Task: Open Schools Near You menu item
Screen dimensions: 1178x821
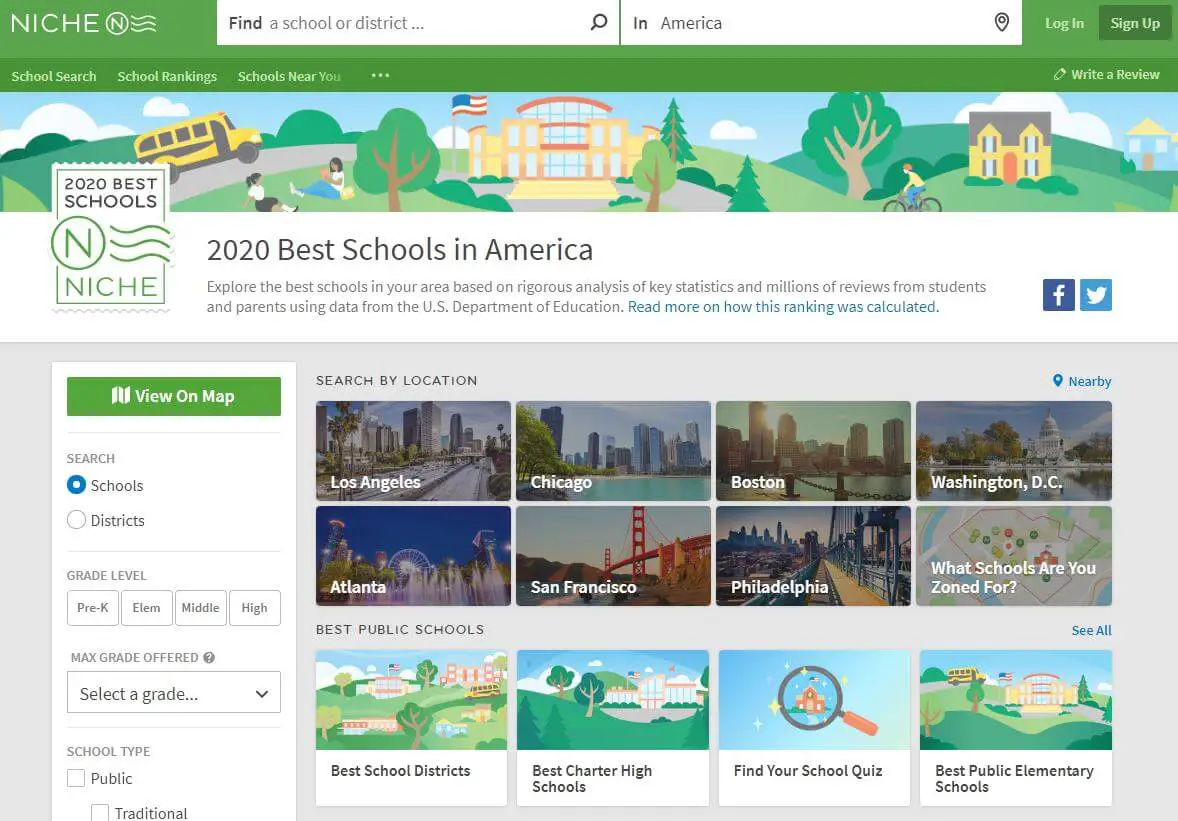Action: (x=289, y=76)
